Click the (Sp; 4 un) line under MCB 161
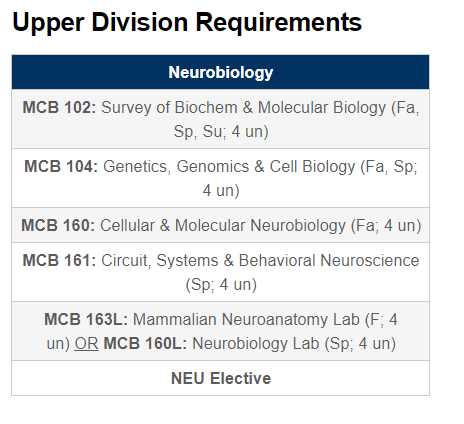Image resolution: width=464 pixels, height=424 pixels. click(221, 285)
